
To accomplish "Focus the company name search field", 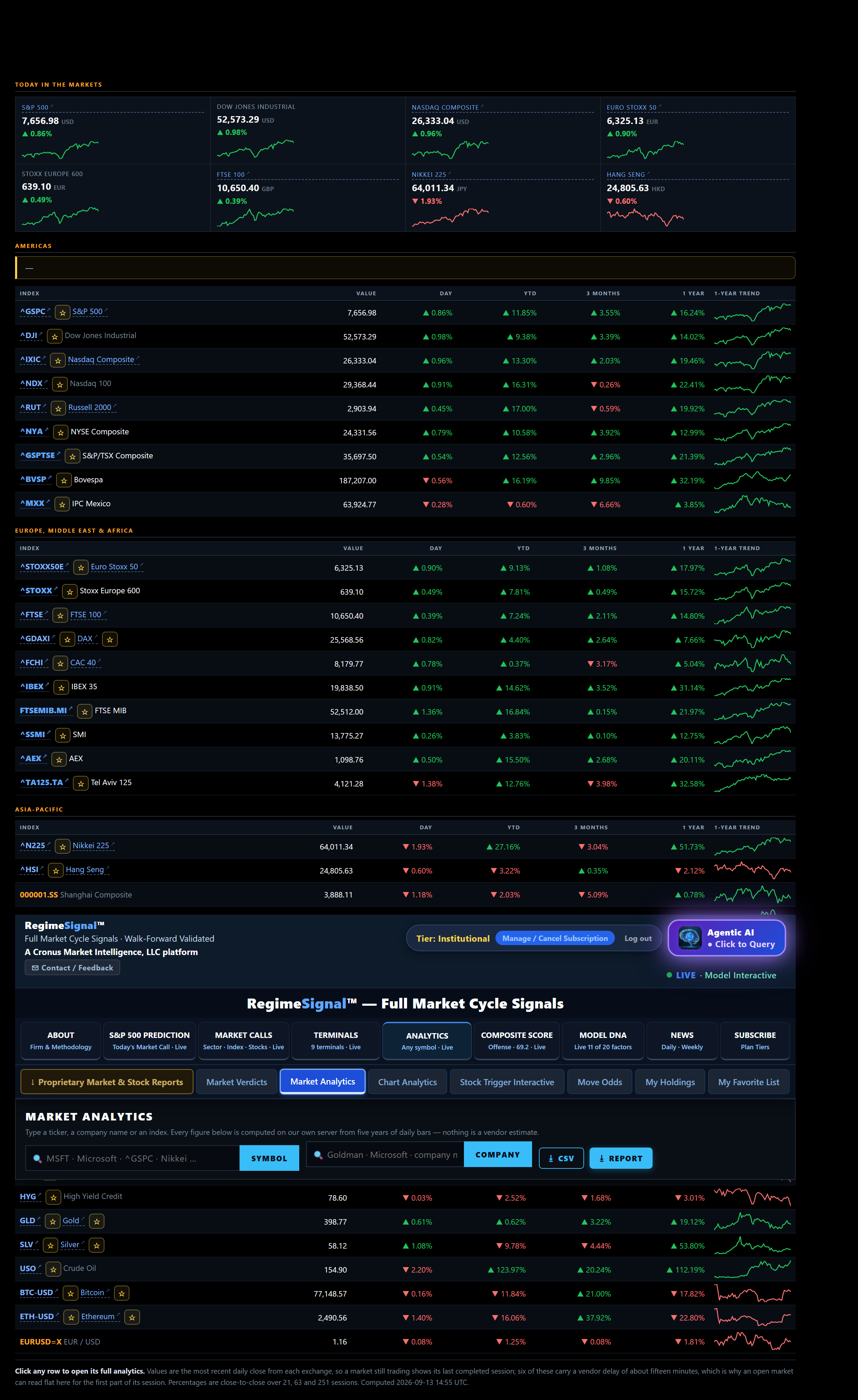I will click(x=385, y=1154).
